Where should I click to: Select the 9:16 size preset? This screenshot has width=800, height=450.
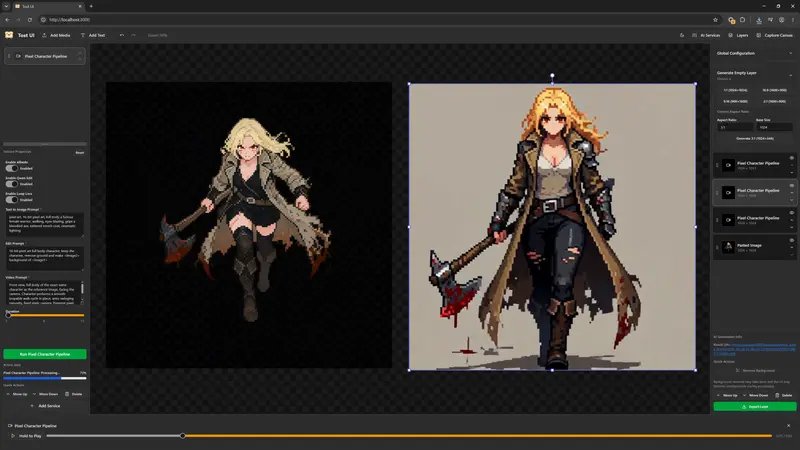(735, 101)
